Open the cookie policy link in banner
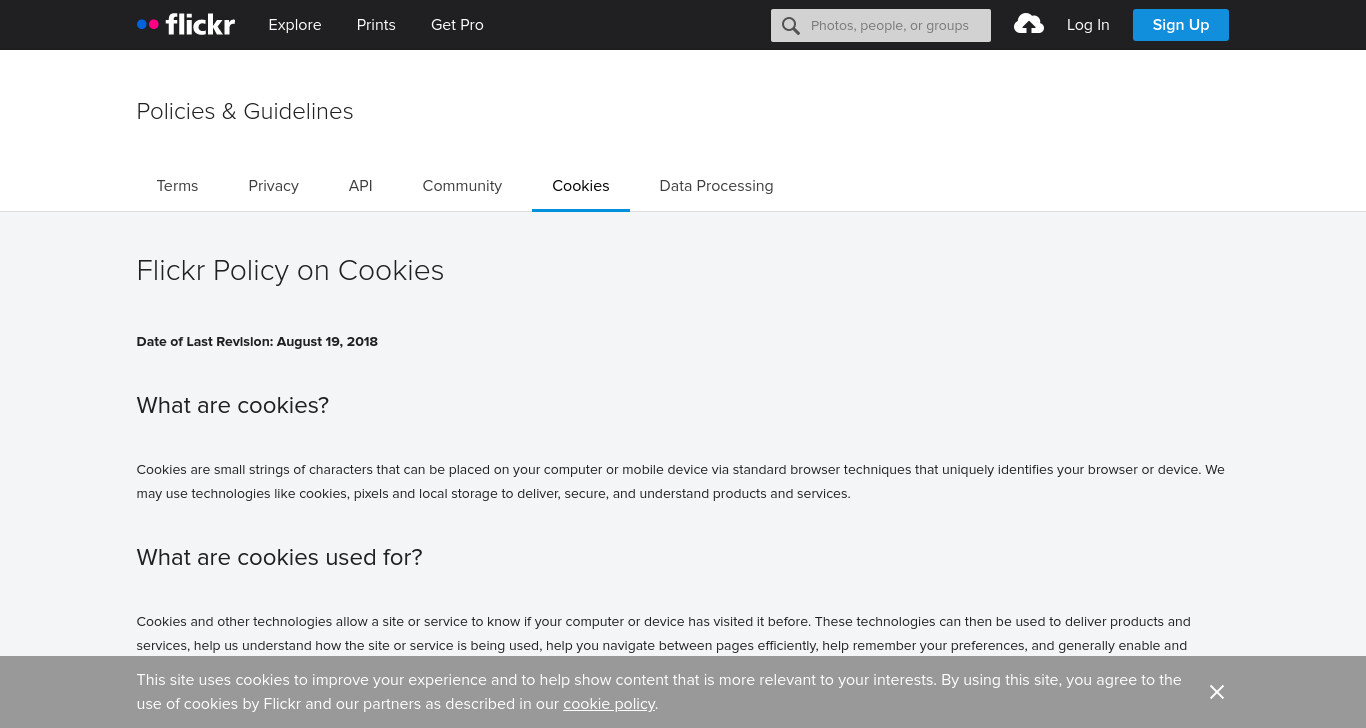The image size is (1366, 728). (x=609, y=704)
